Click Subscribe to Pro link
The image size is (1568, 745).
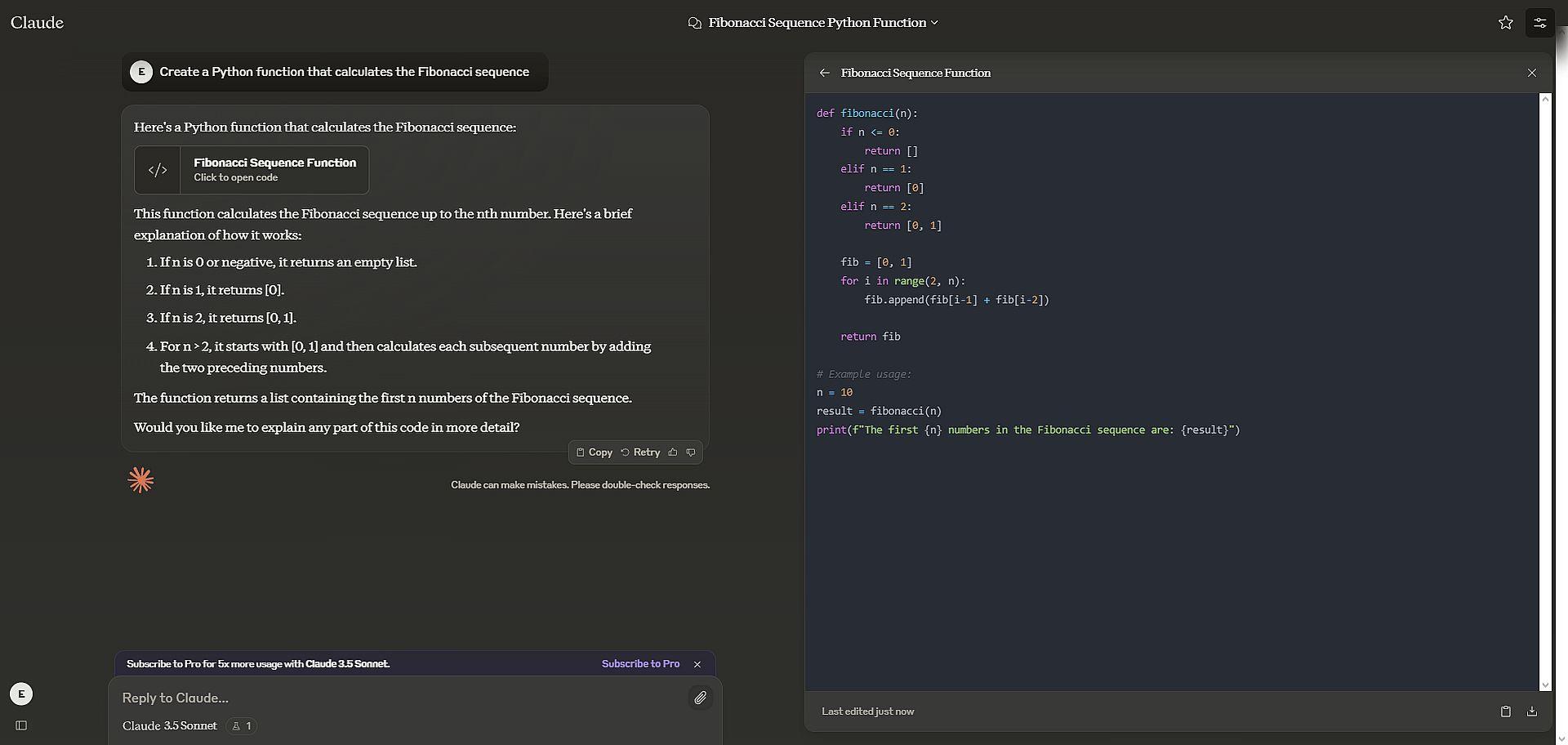pyautogui.click(x=640, y=664)
